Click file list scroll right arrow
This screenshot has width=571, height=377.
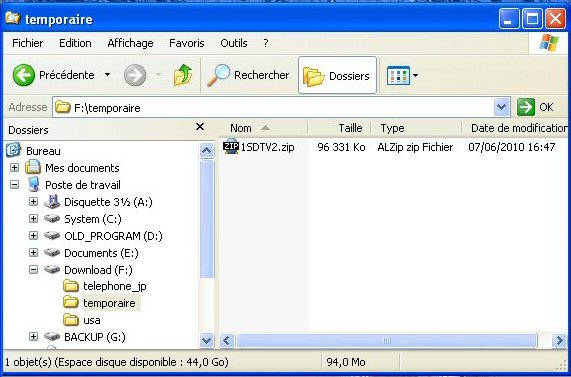coord(559,341)
